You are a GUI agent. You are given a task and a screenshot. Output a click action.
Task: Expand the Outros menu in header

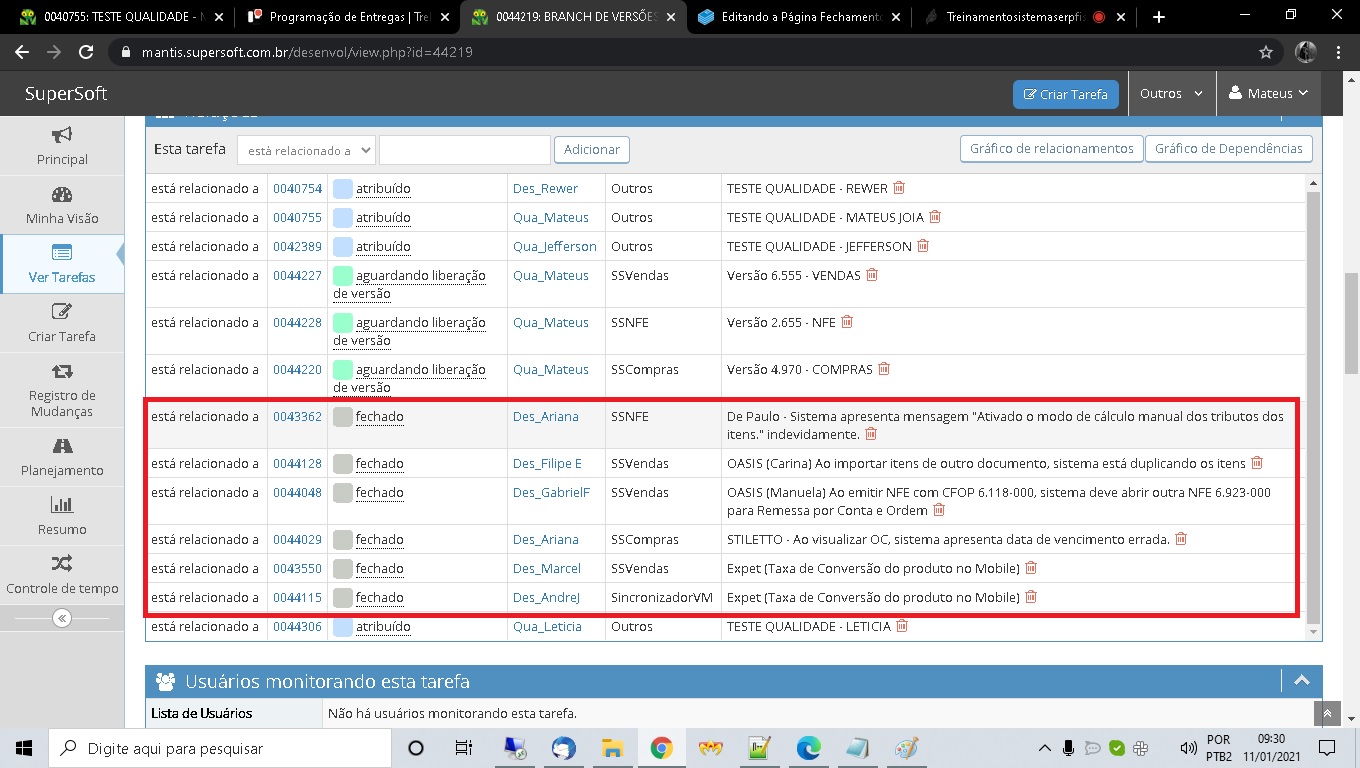coord(1171,93)
